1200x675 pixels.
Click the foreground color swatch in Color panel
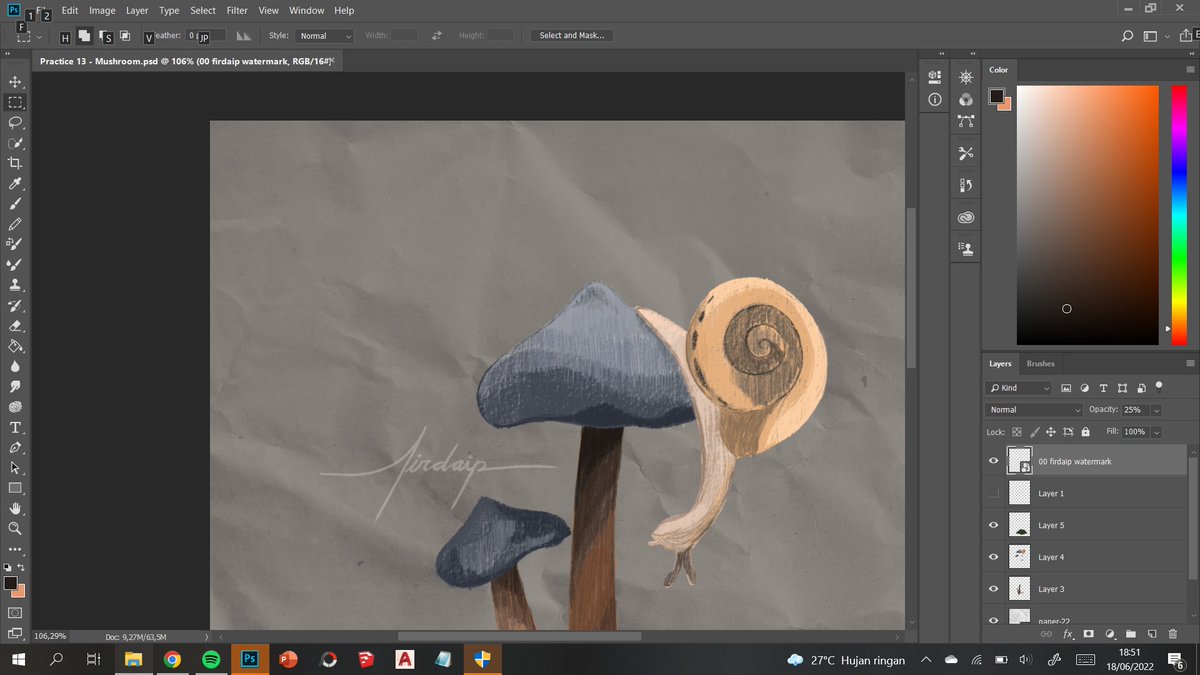(996, 96)
